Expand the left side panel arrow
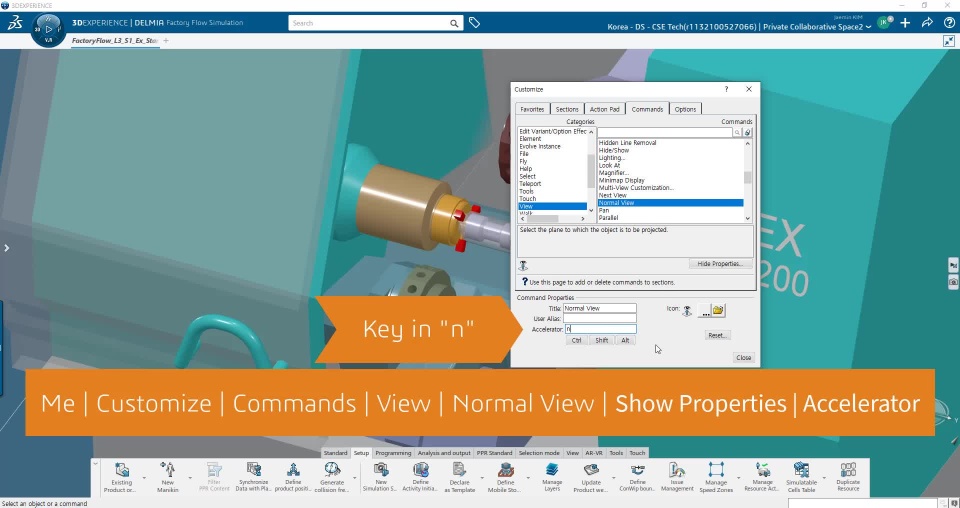This screenshot has height=508, width=960. click(x=6, y=248)
